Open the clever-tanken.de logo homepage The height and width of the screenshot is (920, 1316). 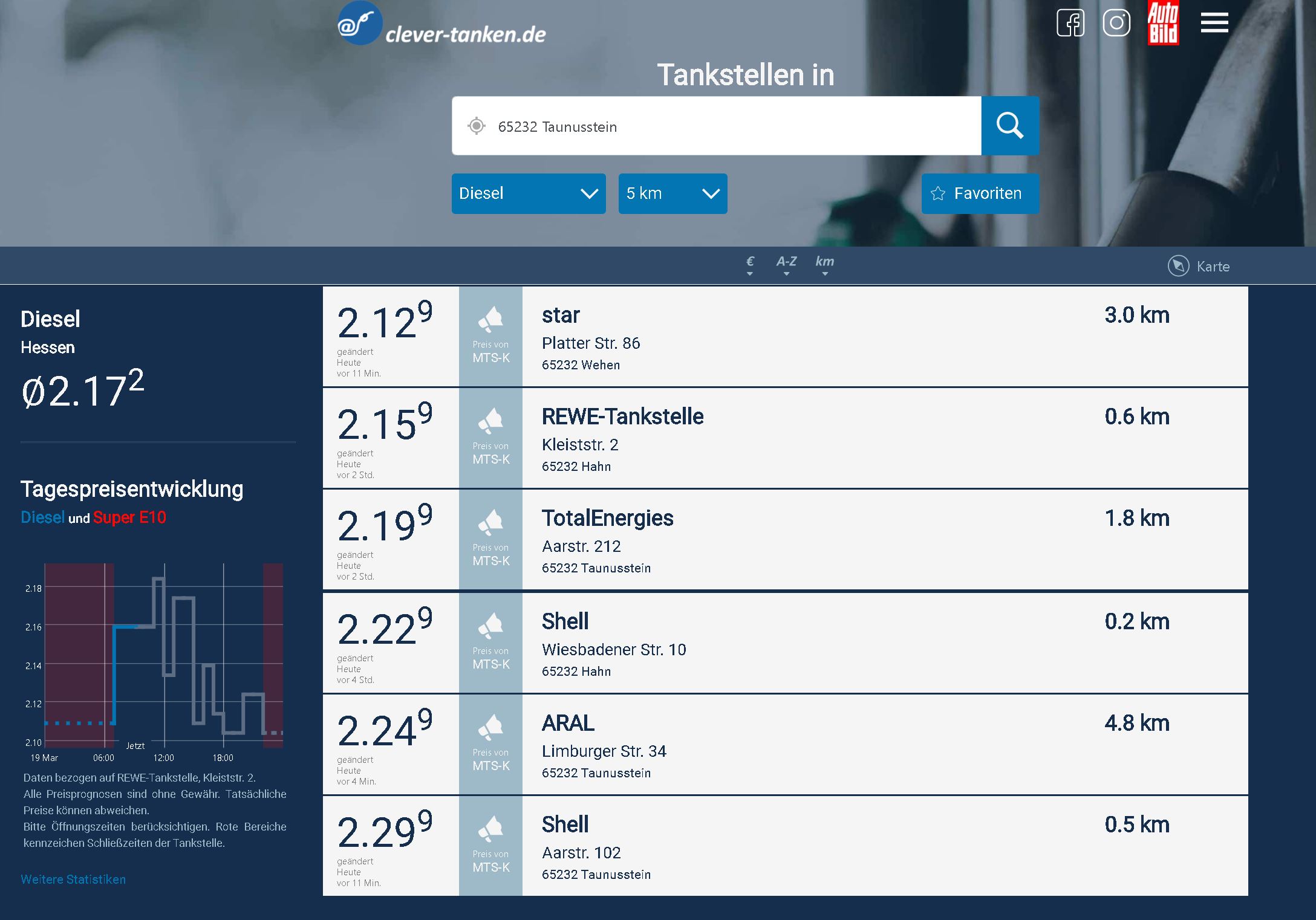click(x=441, y=24)
